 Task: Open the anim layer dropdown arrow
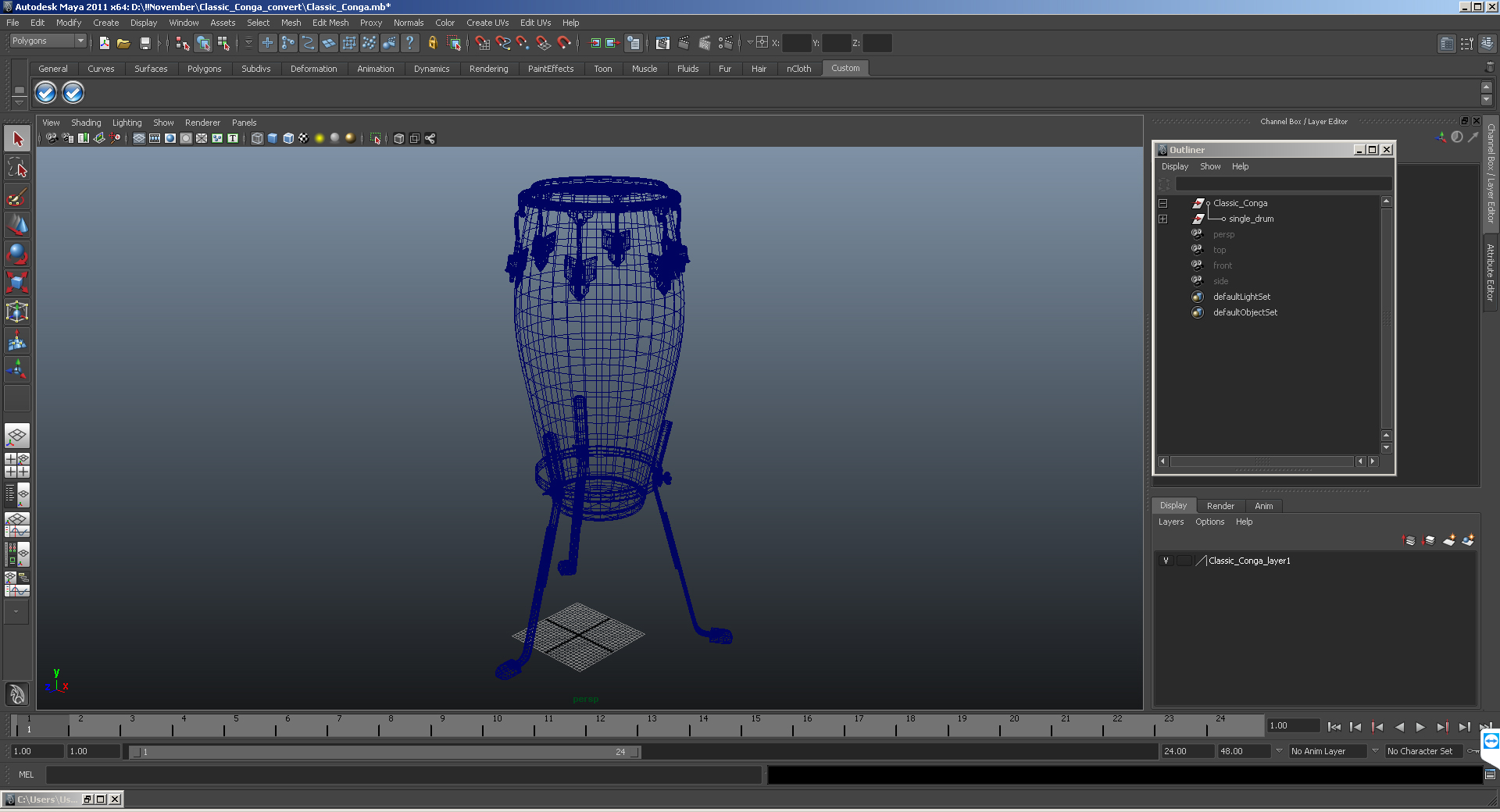point(1279,751)
